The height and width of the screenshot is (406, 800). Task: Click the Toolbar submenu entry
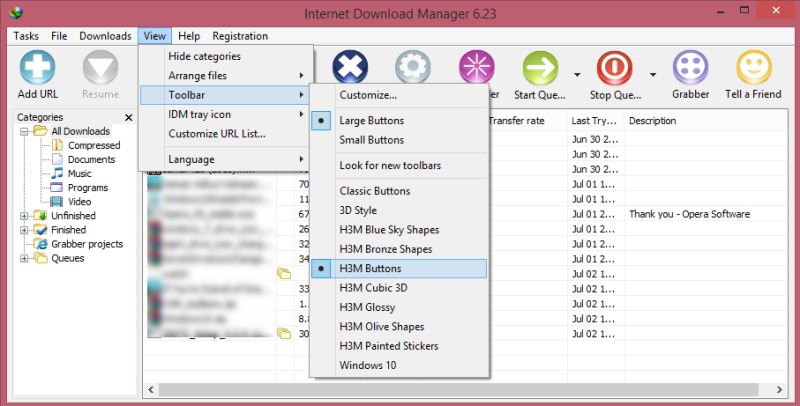click(x=225, y=95)
